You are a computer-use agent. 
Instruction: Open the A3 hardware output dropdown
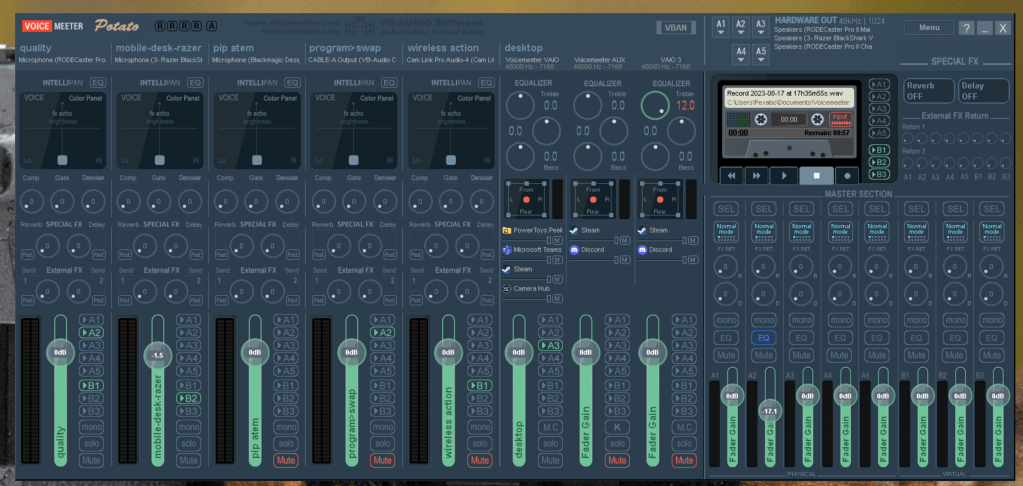tap(761, 28)
